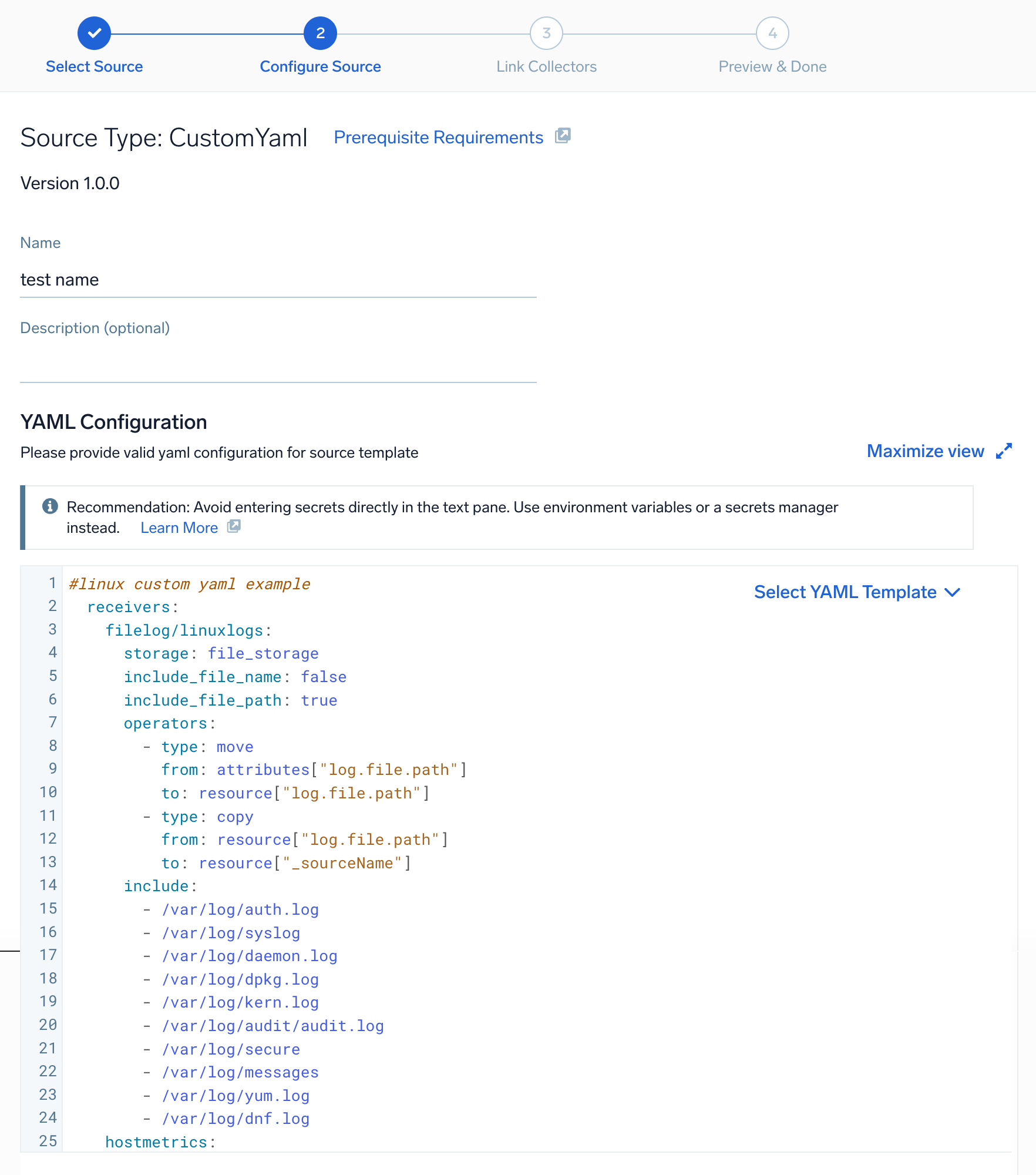1036x1175 pixels.
Task: Focus the Name field containing test name
Action: pos(278,280)
